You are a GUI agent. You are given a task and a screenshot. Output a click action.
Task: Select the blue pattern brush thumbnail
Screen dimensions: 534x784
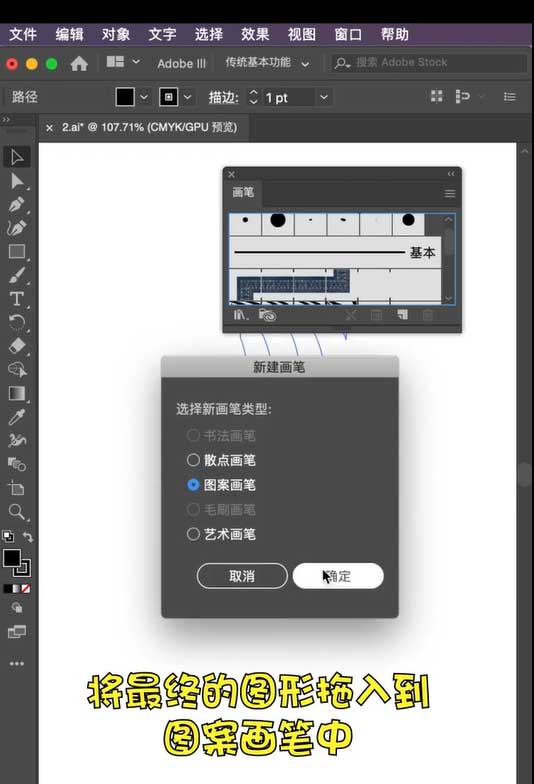(x=294, y=284)
